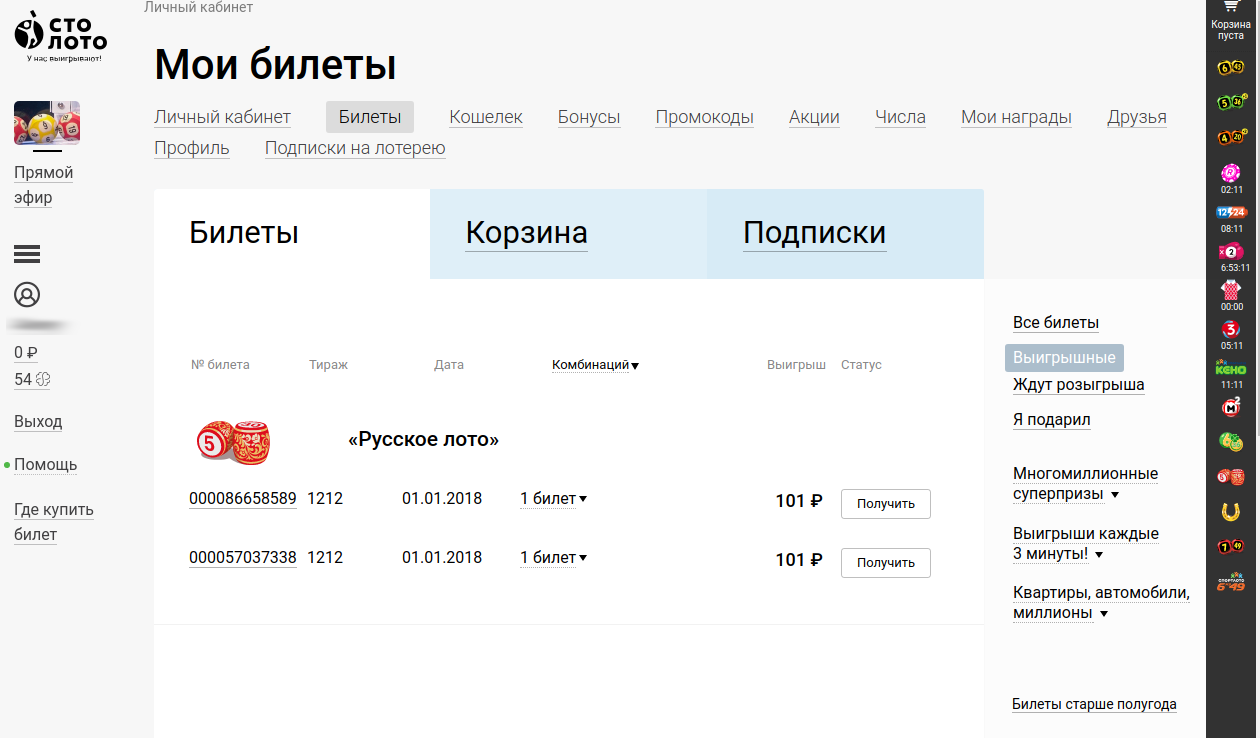Screen dimensions: 1260x738
Task: Go to Мои награды section
Action: pyautogui.click(x=1016, y=117)
